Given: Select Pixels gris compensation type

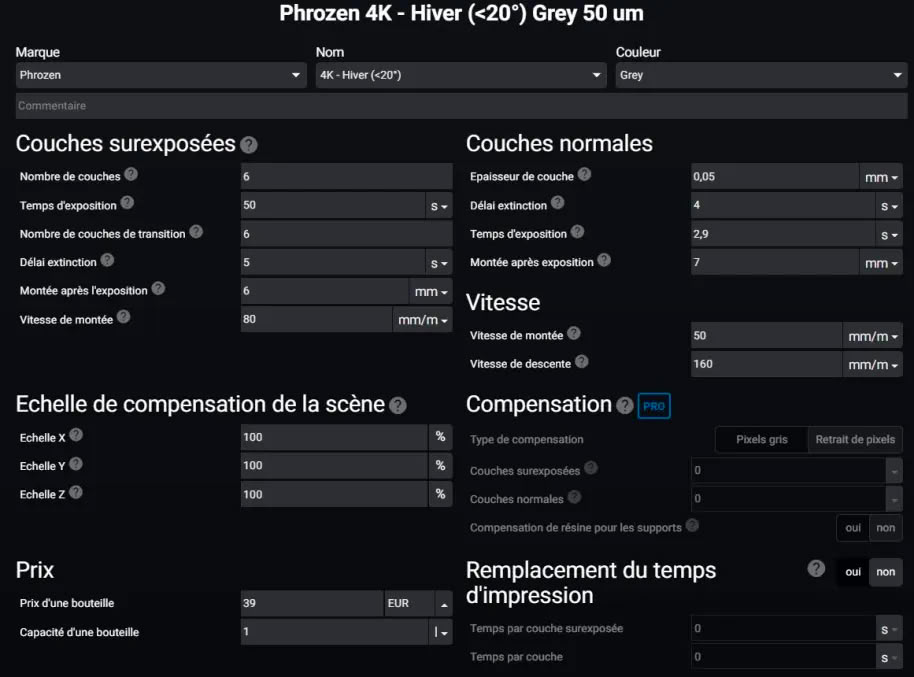Looking at the screenshot, I should [762, 440].
